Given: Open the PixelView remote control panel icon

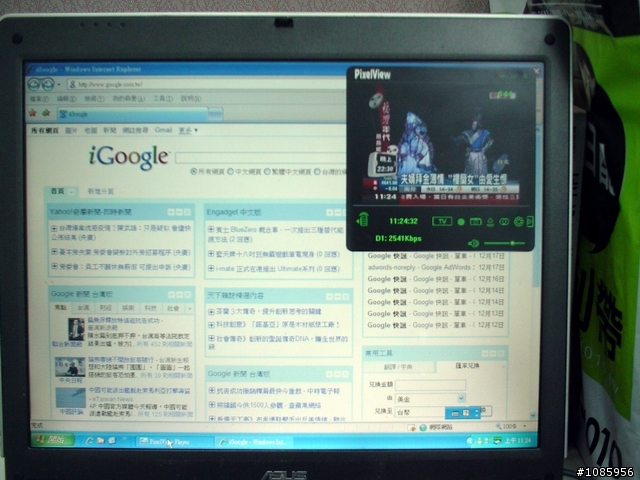Looking at the screenshot, I should [x=362, y=220].
